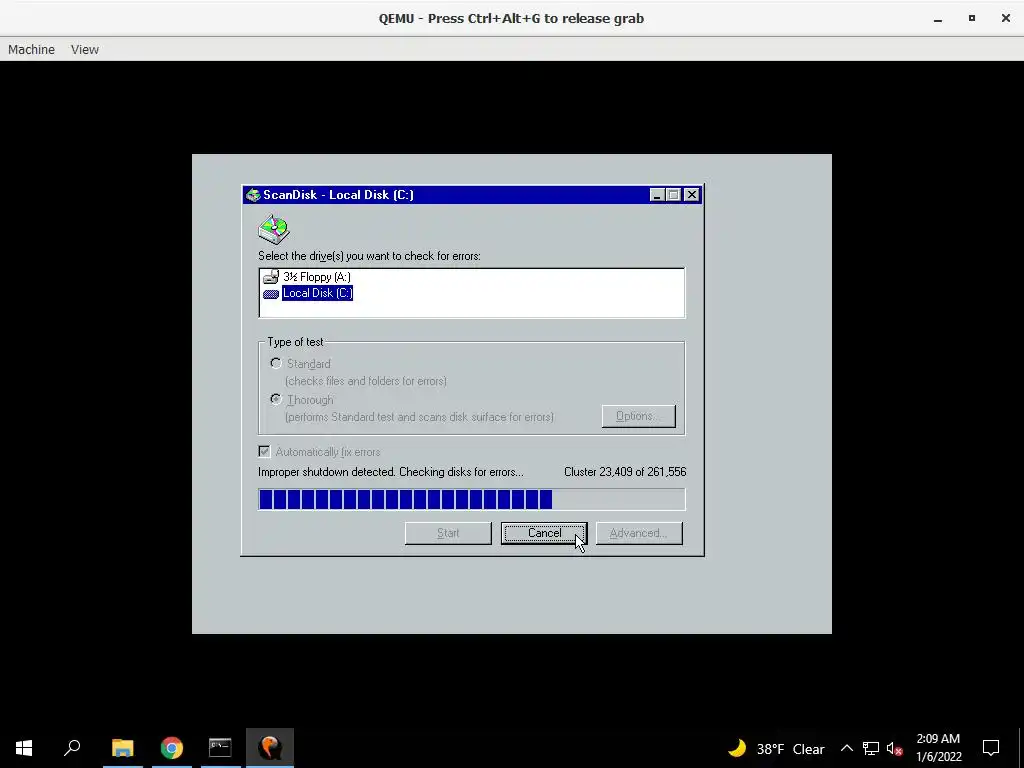Open Google Chrome from taskbar

point(172,748)
